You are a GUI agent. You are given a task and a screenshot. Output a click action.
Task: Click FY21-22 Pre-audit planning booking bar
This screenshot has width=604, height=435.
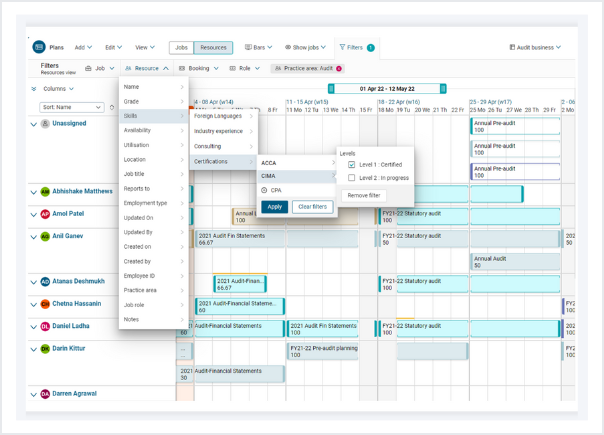point(322,351)
